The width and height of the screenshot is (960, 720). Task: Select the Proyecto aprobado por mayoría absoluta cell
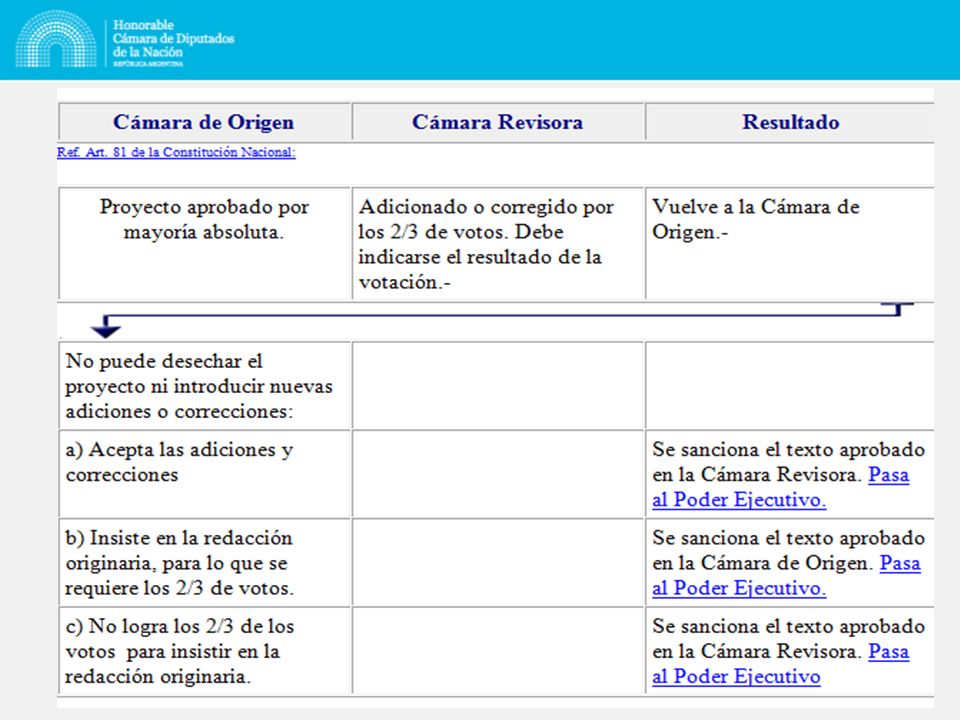point(204,244)
